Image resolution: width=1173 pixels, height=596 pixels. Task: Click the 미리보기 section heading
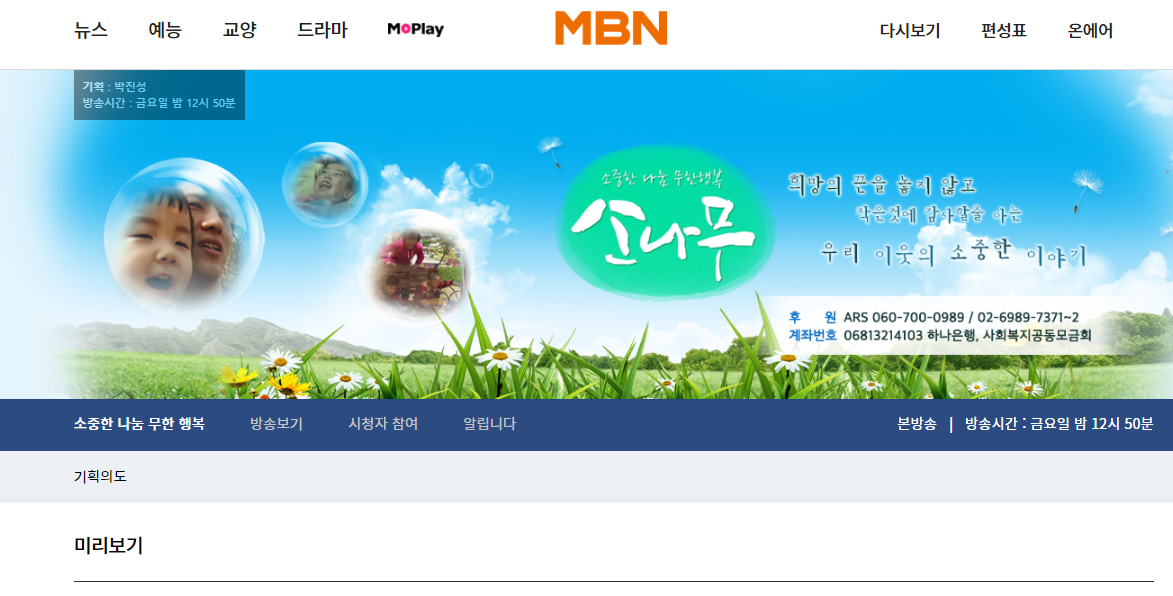pyautogui.click(x=108, y=545)
